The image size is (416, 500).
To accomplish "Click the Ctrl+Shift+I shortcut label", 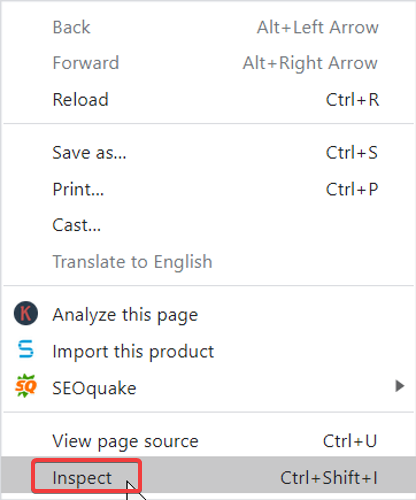I will coord(329,478).
